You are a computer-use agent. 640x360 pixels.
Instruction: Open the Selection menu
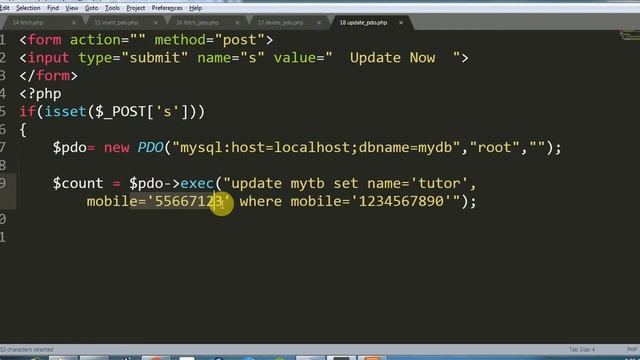point(28,8)
